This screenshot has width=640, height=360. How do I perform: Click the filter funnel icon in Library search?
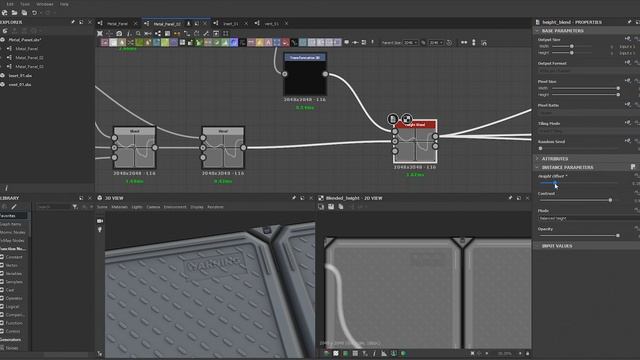75,207
